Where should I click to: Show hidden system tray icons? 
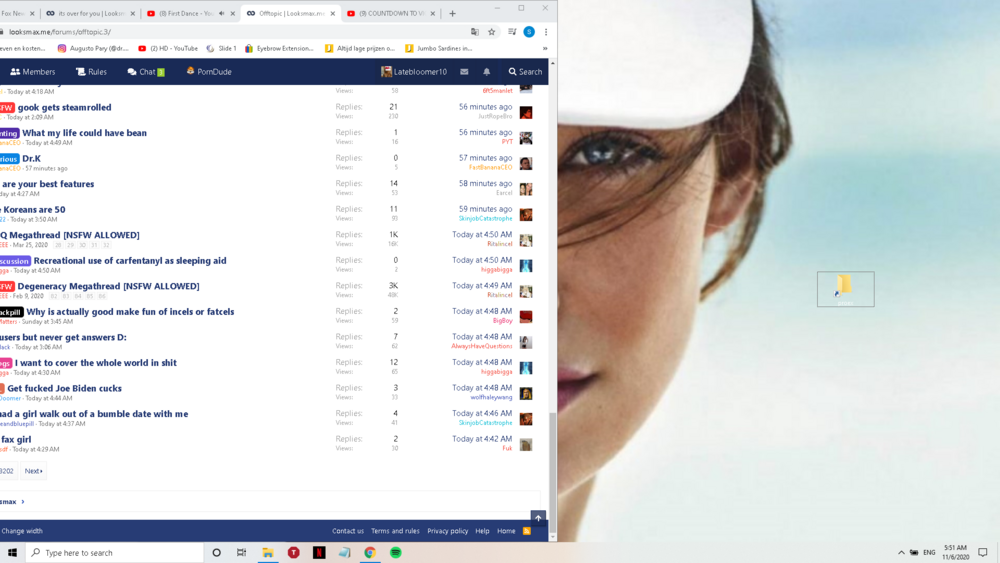pos(901,553)
